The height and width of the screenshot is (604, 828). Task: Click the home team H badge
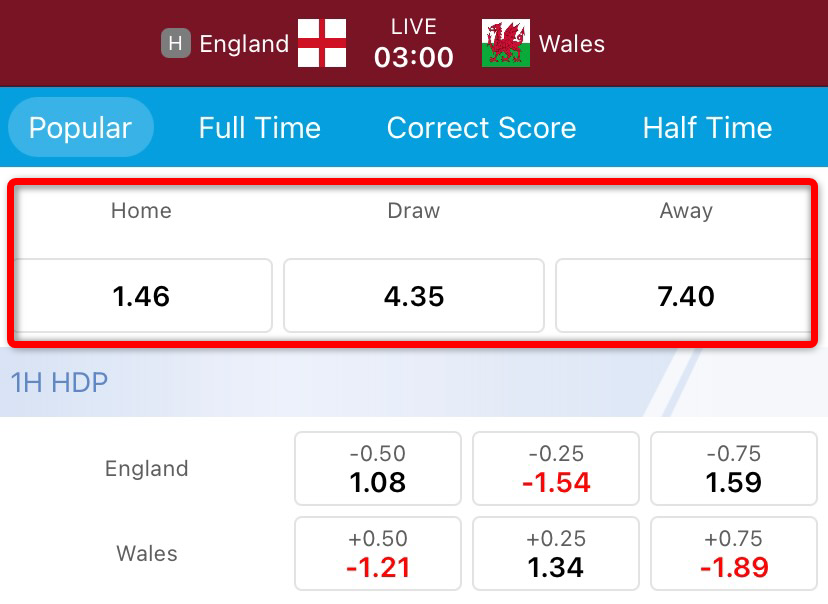[176, 43]
